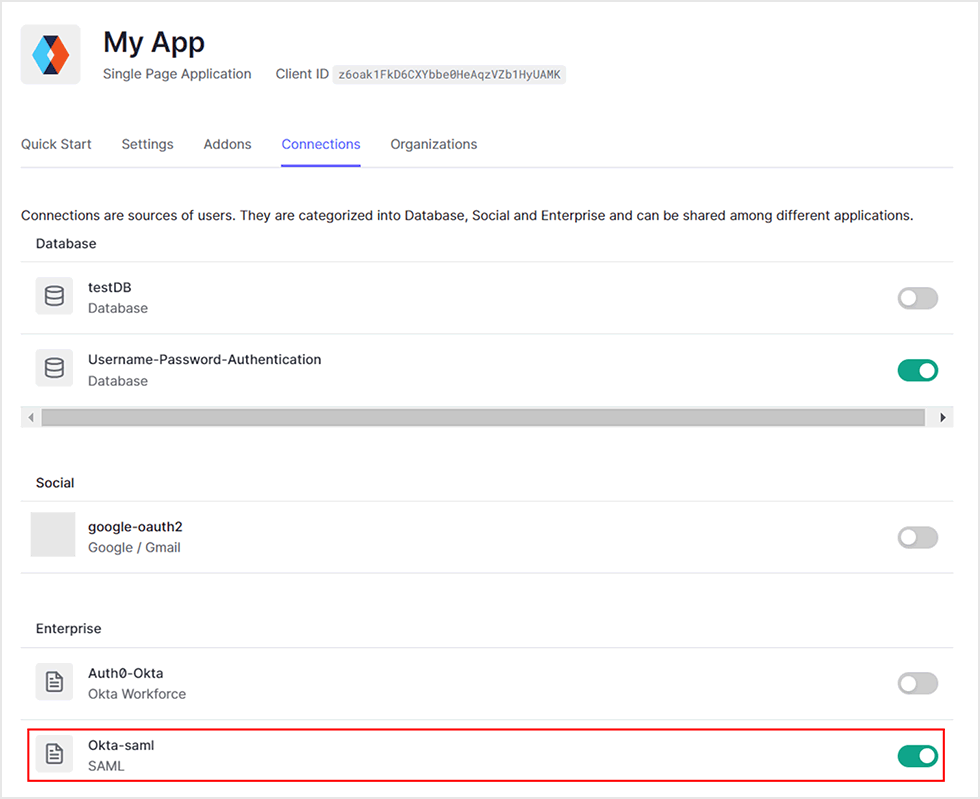
Task: Select the Connections tab
Action: point(321,144)
